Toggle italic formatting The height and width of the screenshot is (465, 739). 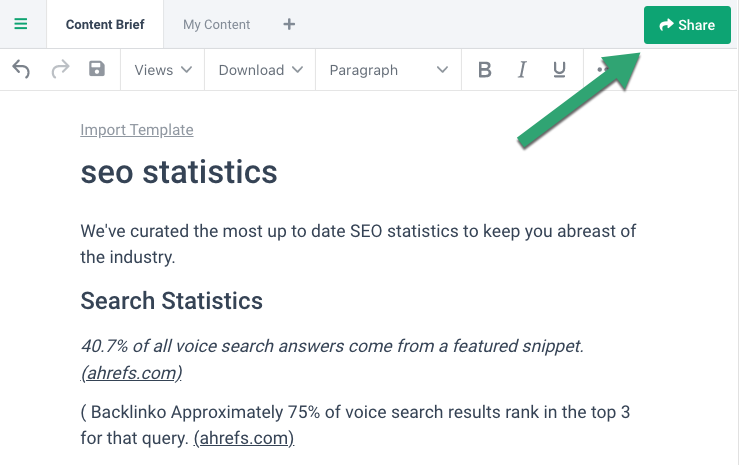(x=522, y=70)
